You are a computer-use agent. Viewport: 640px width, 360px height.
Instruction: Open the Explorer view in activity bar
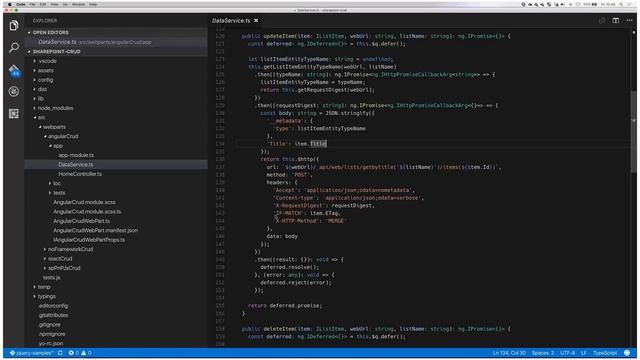(14, 26)
